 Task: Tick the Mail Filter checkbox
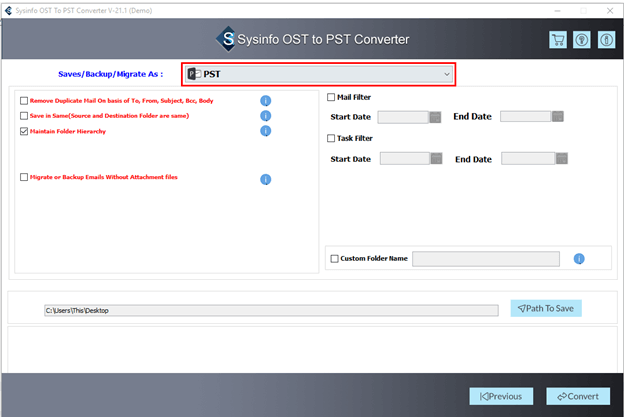[x=331, y=97]
